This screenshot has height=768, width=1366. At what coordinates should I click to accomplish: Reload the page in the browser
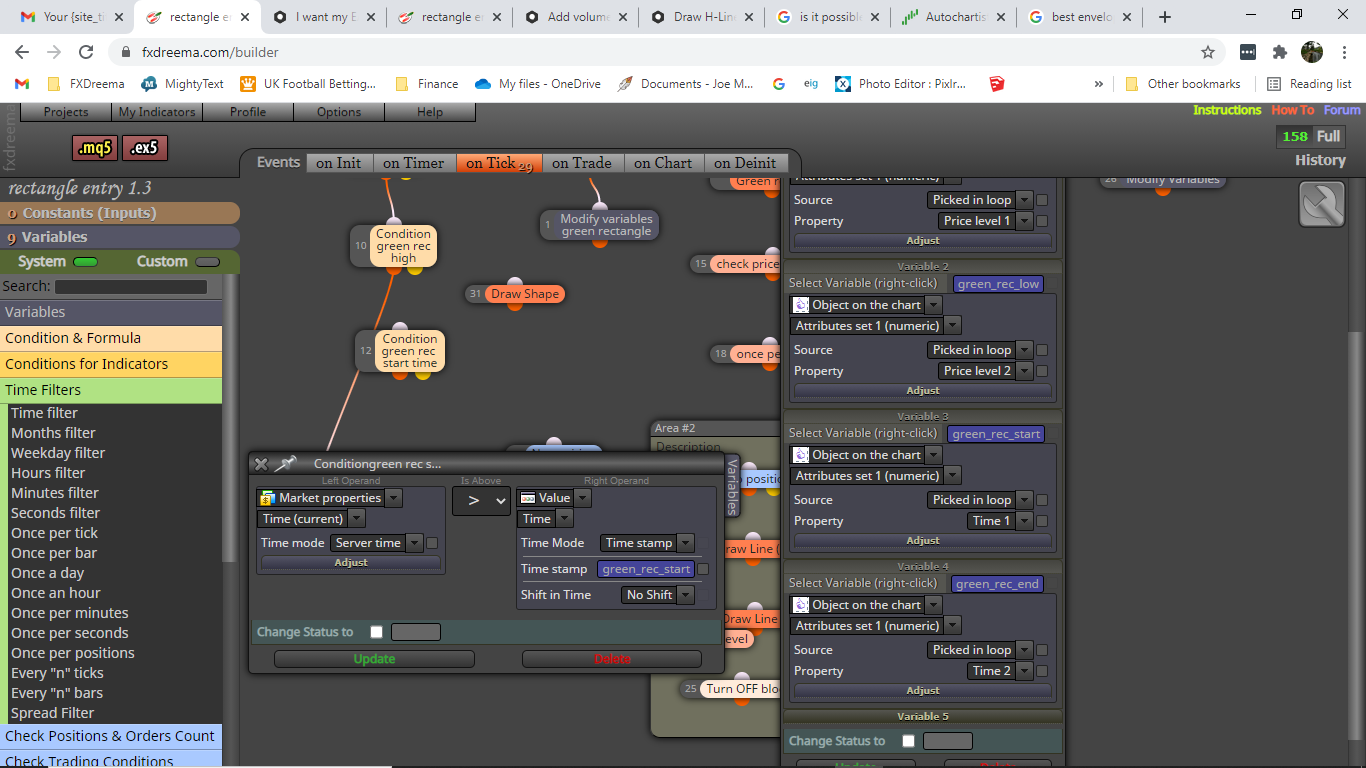(x=86, y=52)
